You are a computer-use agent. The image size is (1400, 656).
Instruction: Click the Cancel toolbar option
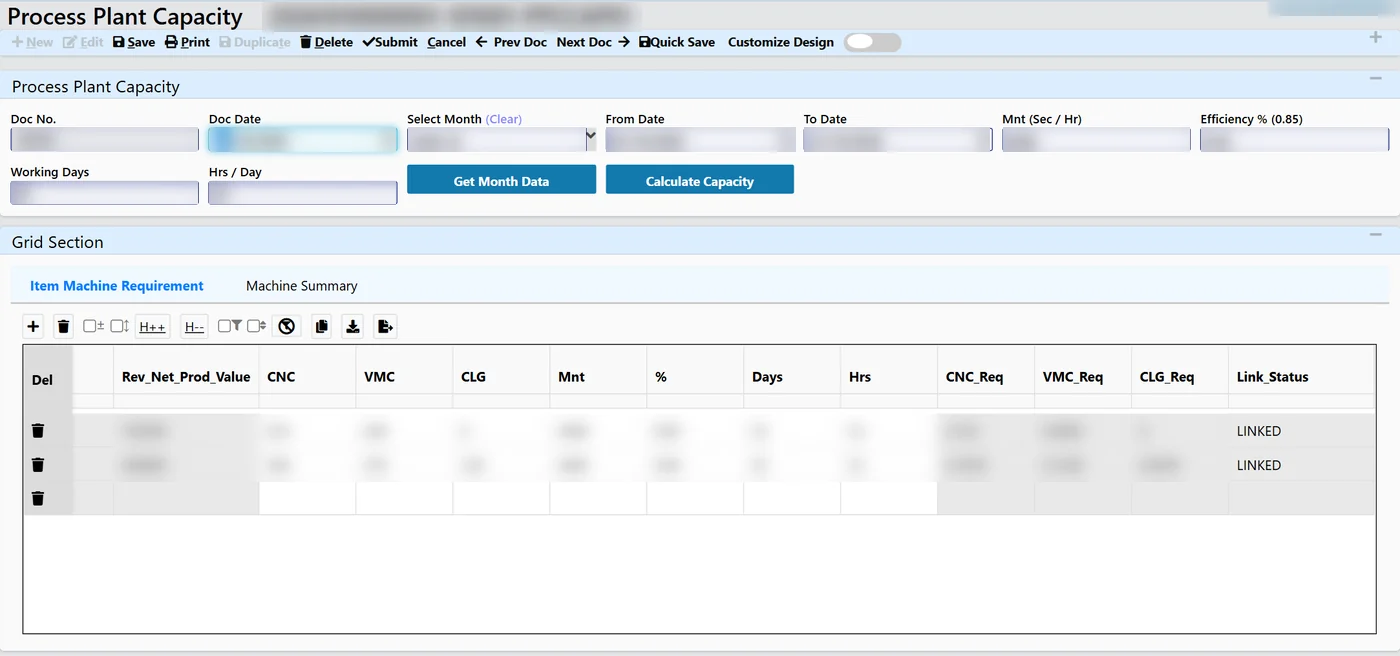446,42
